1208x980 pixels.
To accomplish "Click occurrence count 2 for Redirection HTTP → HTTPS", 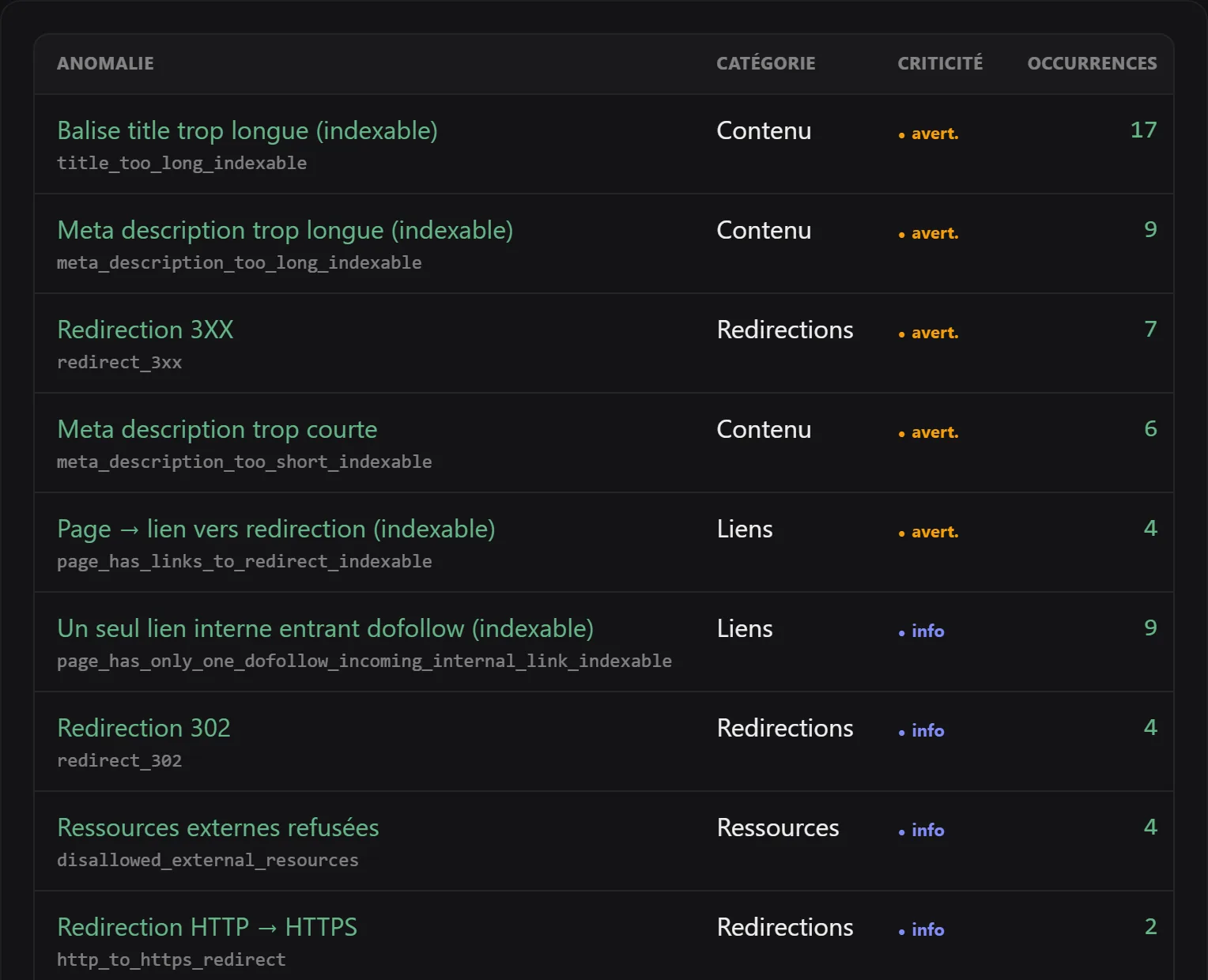I will tap(1150, 927).
